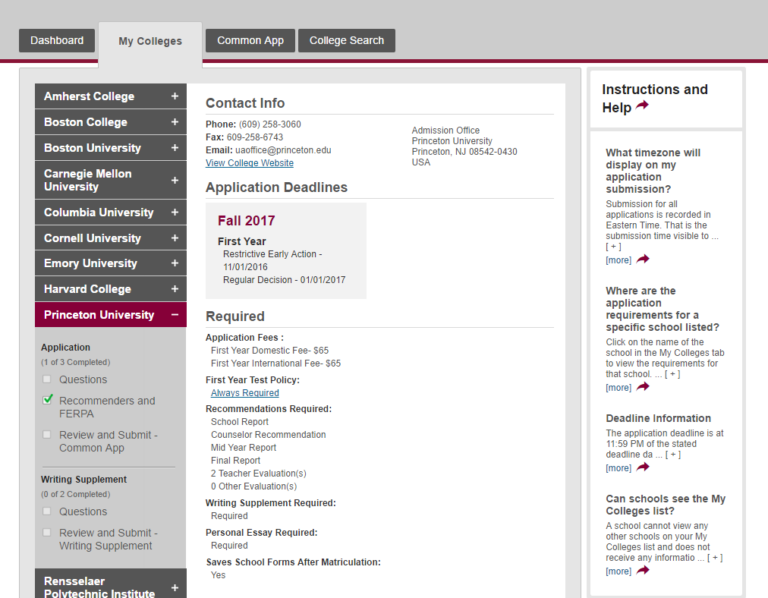The image size is (768, 598).
Task: Open the View College Website link
Action: (249, 163)
